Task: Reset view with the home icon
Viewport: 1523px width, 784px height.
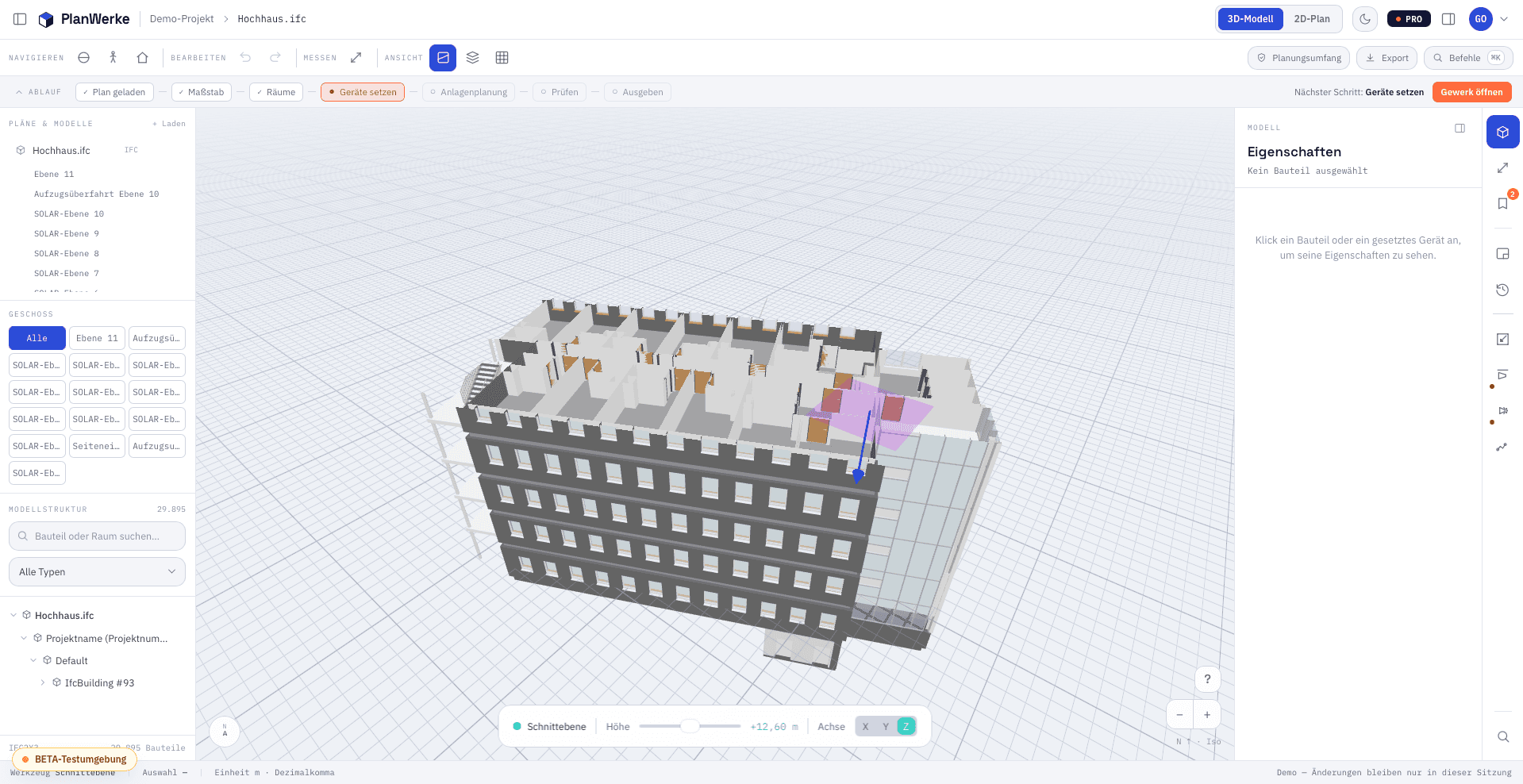Action: [143, 58]
